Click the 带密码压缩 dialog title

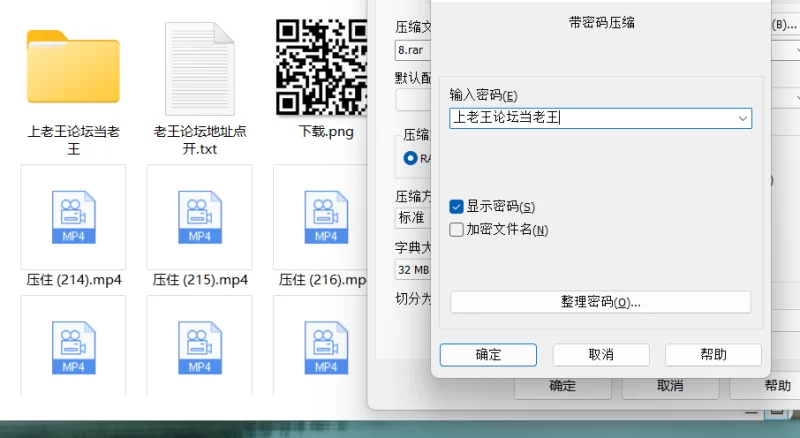point(602,22)
